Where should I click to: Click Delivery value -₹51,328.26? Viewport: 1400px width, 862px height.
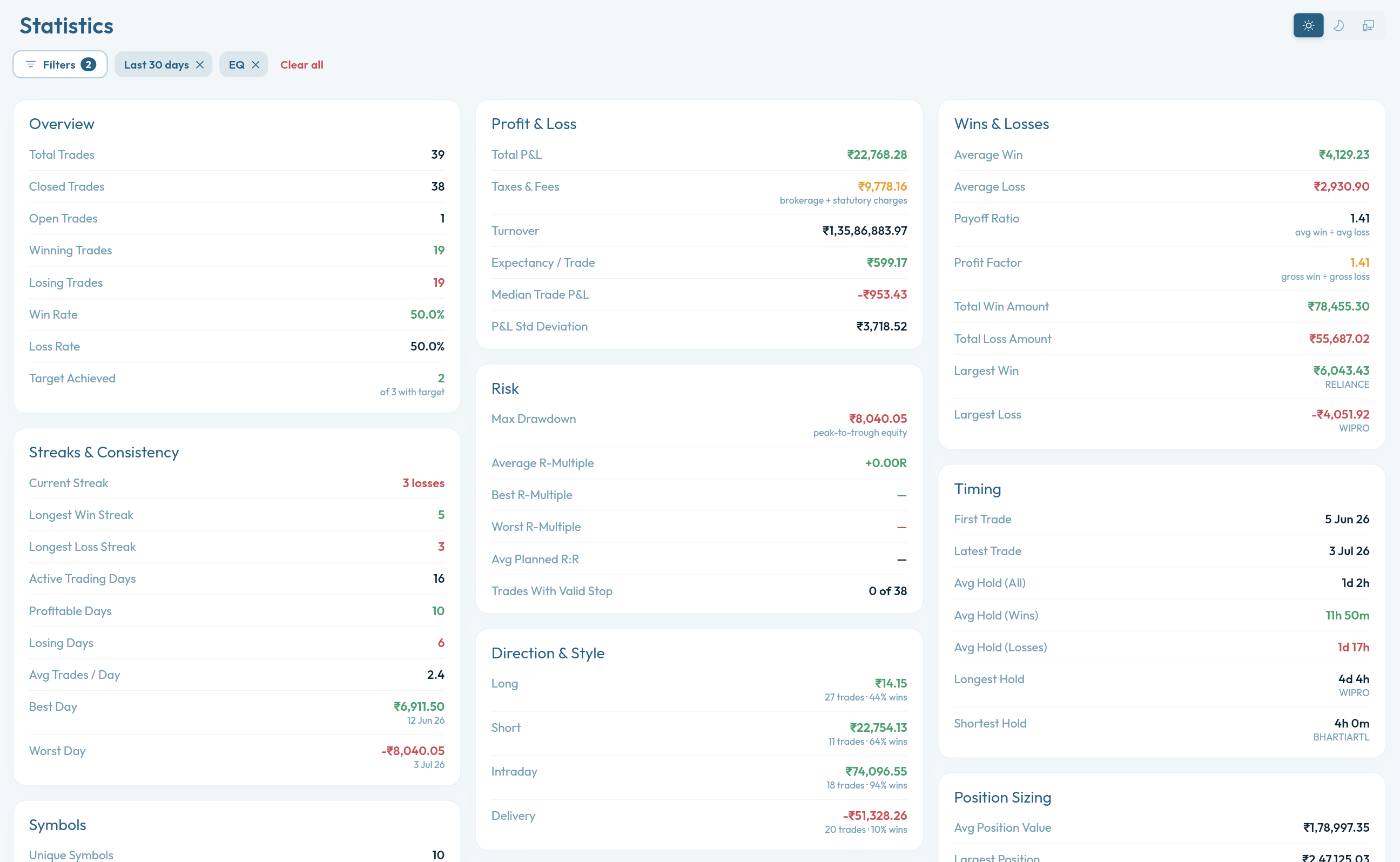point(875,815)
